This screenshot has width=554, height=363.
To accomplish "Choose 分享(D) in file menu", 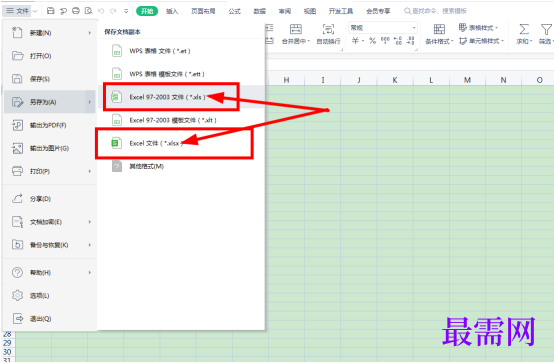I will 50,199.
